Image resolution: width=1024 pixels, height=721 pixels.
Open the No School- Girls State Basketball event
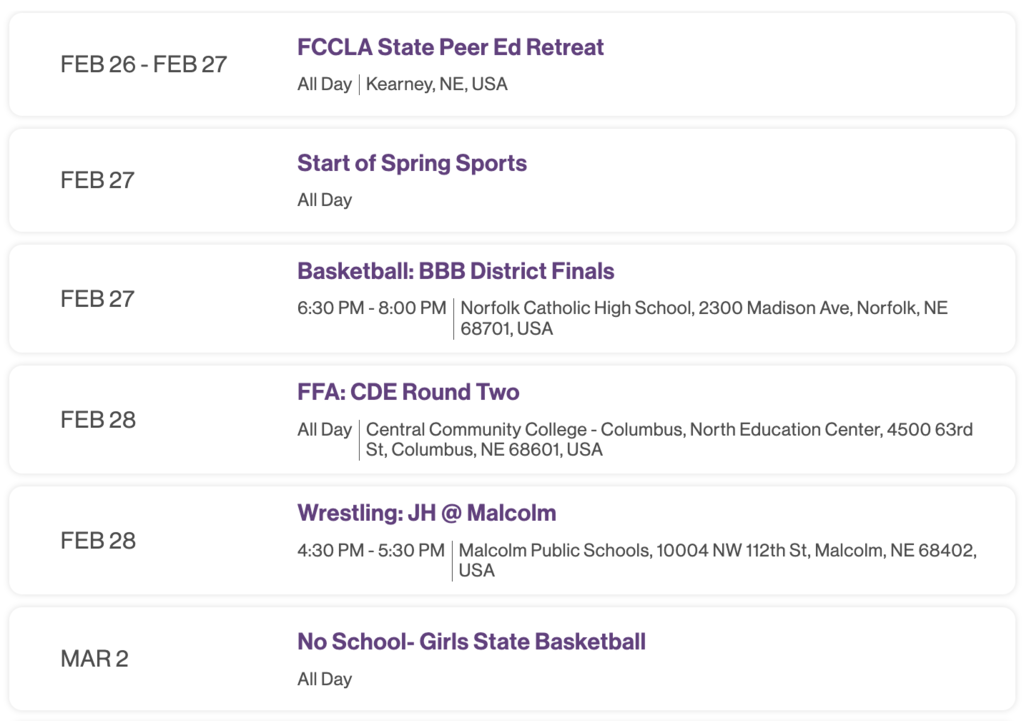471,641
